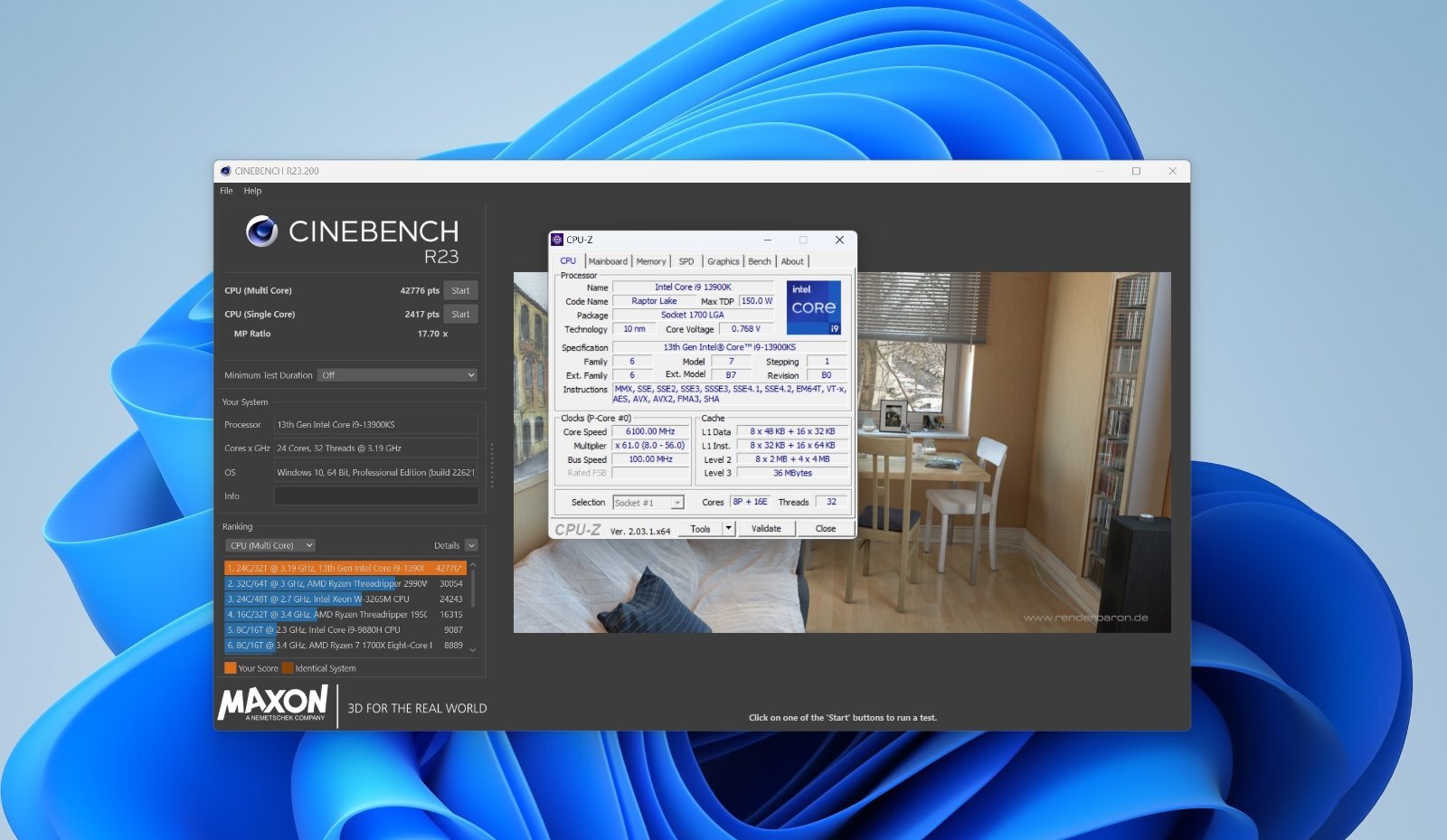This screenshot has height=840, width=1447.
Task: Open the File menu in Cinebench
Action: point(226,191)
